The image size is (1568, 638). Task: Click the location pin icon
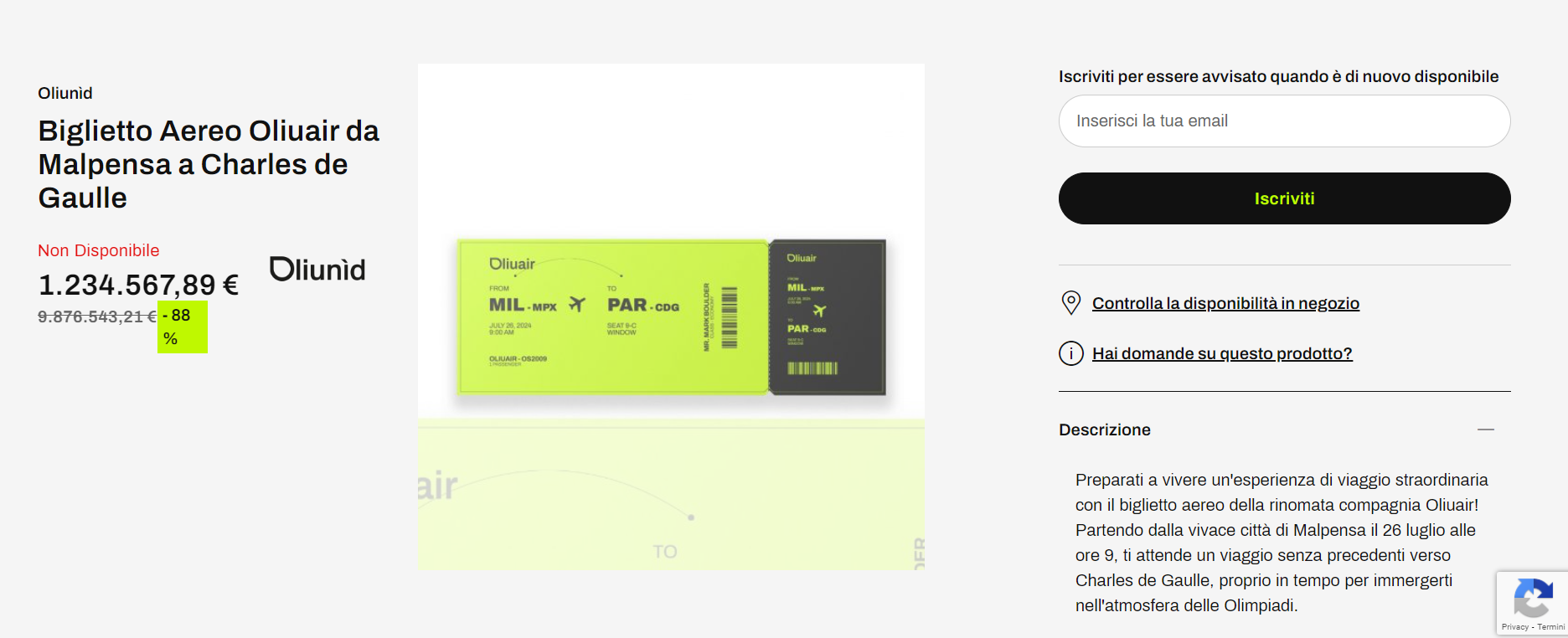[x=1070, y=303]
